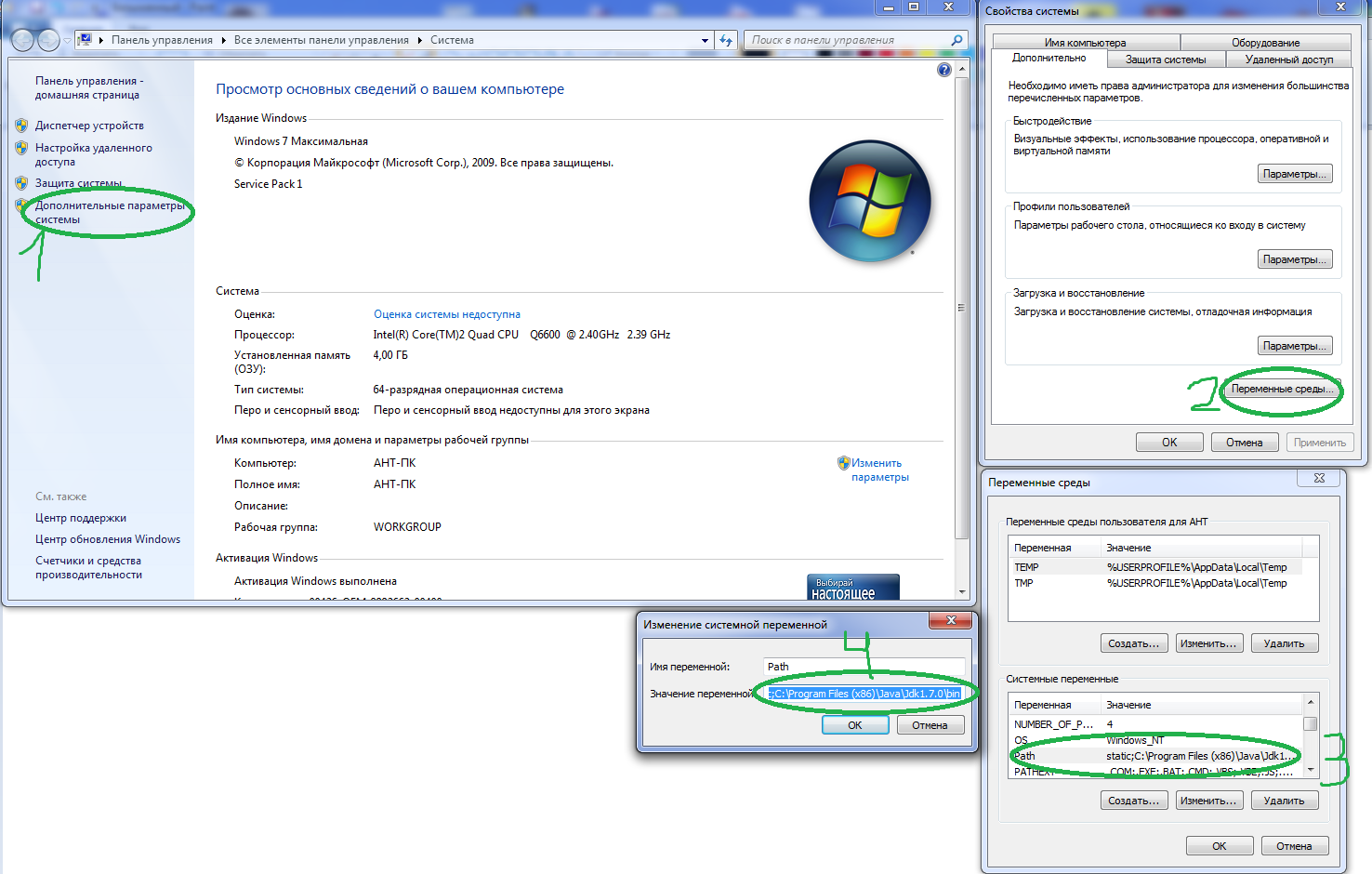This screenshot has height=874, width=1372.
Task: Click Параметры button under Загрузка и восстановление
Action: click(x=1296, y=346)
